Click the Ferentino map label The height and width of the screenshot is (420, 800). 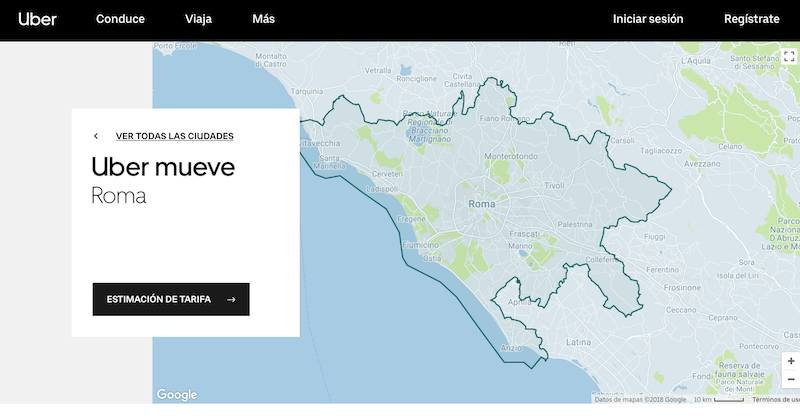click(662, 270)
